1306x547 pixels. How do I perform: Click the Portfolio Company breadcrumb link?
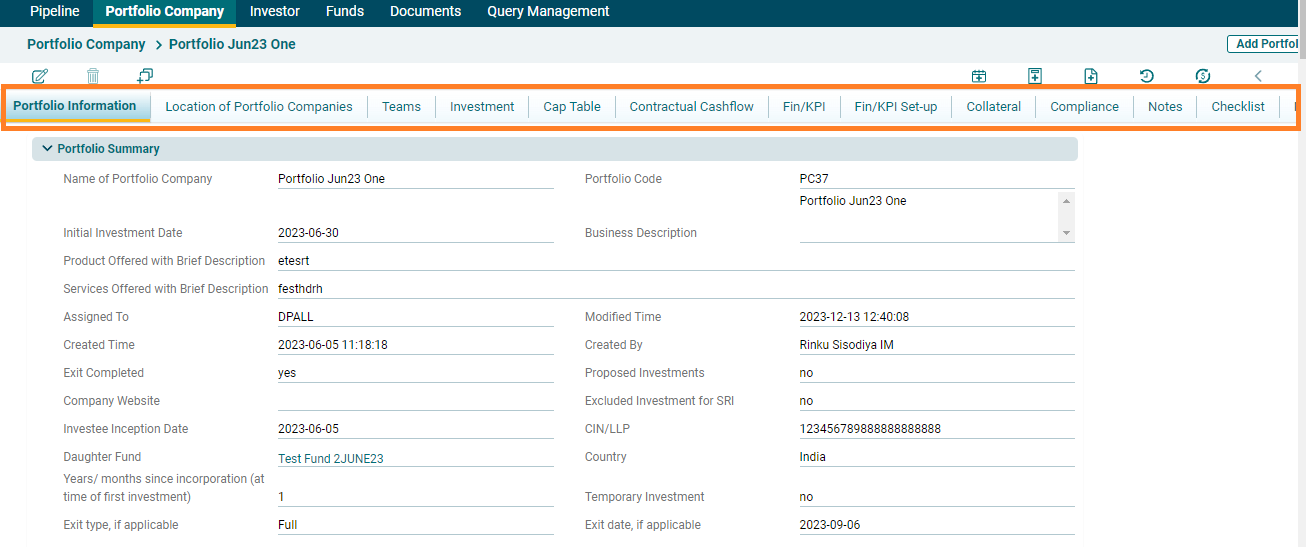coord(86,44)
